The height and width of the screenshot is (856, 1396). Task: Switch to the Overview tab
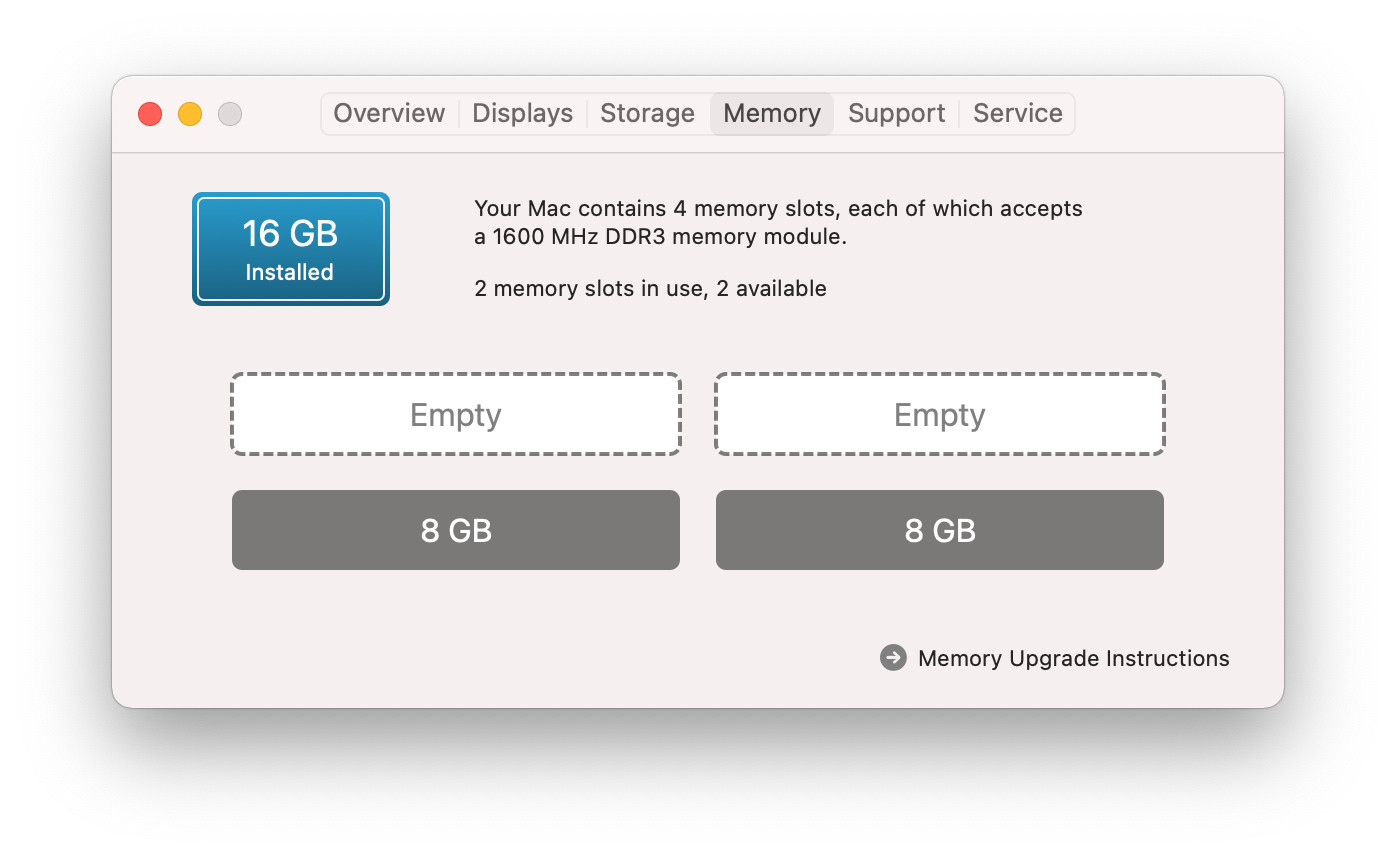point(389,114)
